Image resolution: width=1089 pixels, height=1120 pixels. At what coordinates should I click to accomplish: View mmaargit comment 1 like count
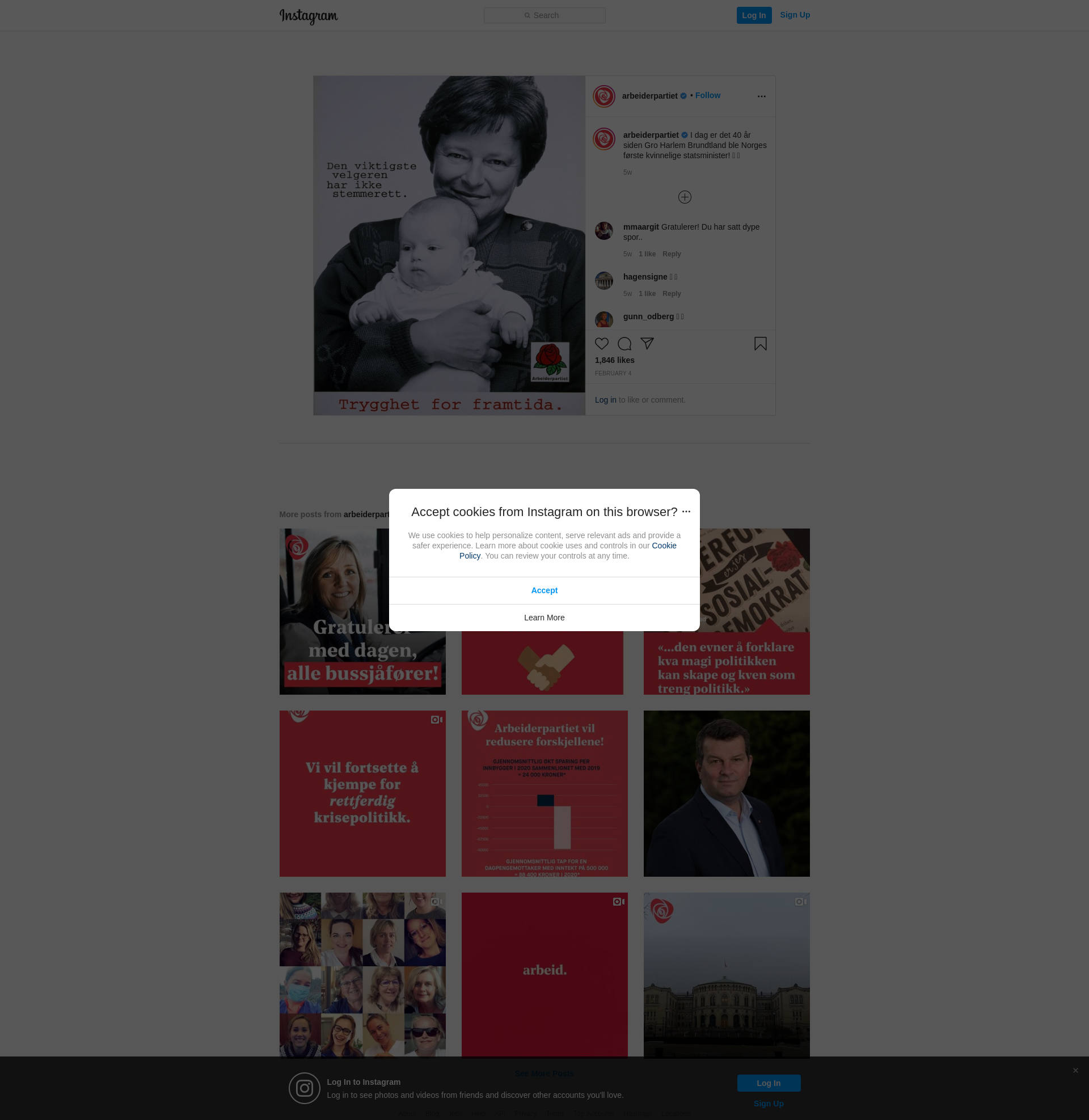click(x=647, y=254)
